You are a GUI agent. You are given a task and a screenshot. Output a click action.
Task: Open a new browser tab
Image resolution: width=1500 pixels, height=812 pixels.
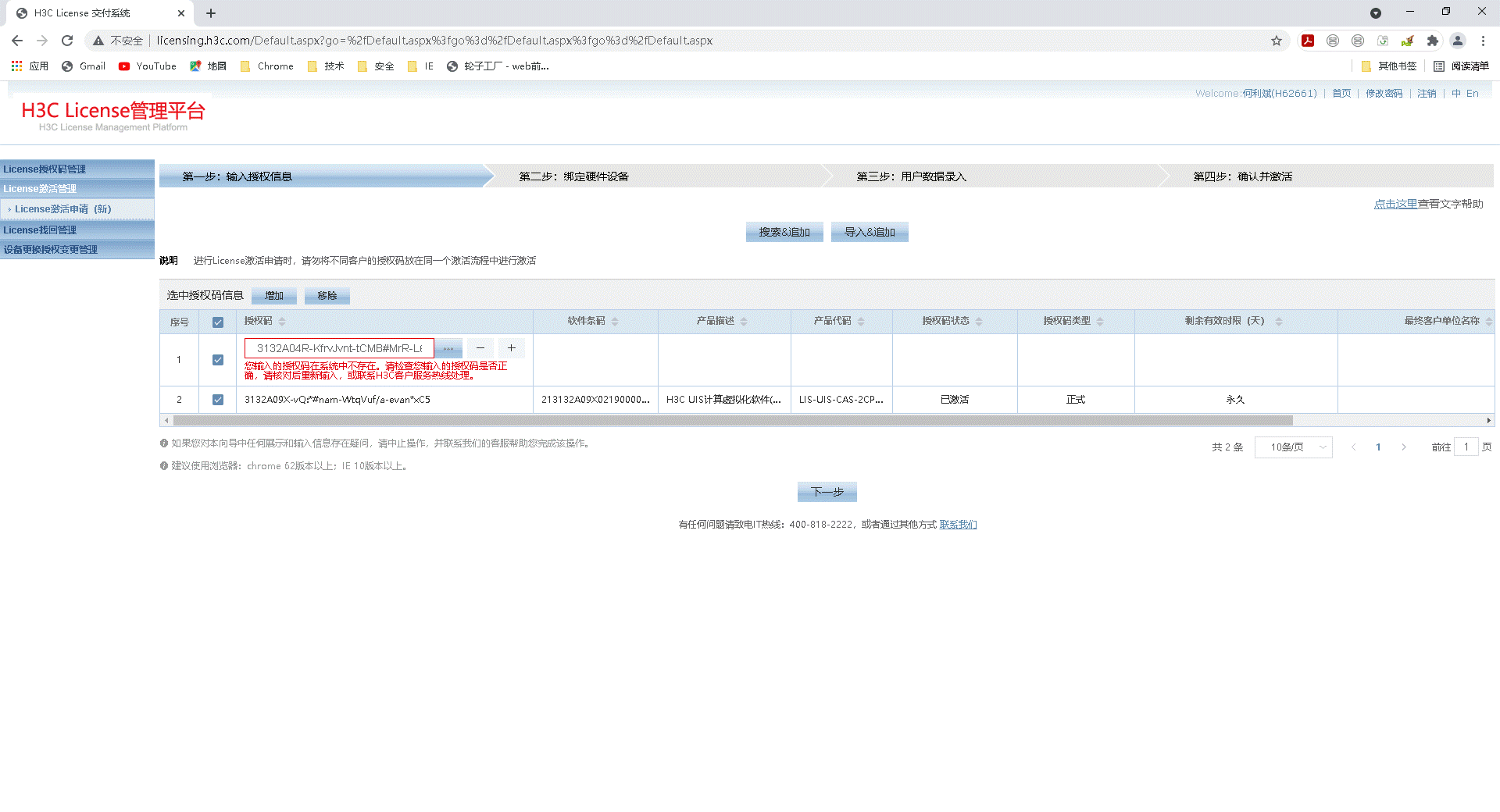[x=211, y=13]
